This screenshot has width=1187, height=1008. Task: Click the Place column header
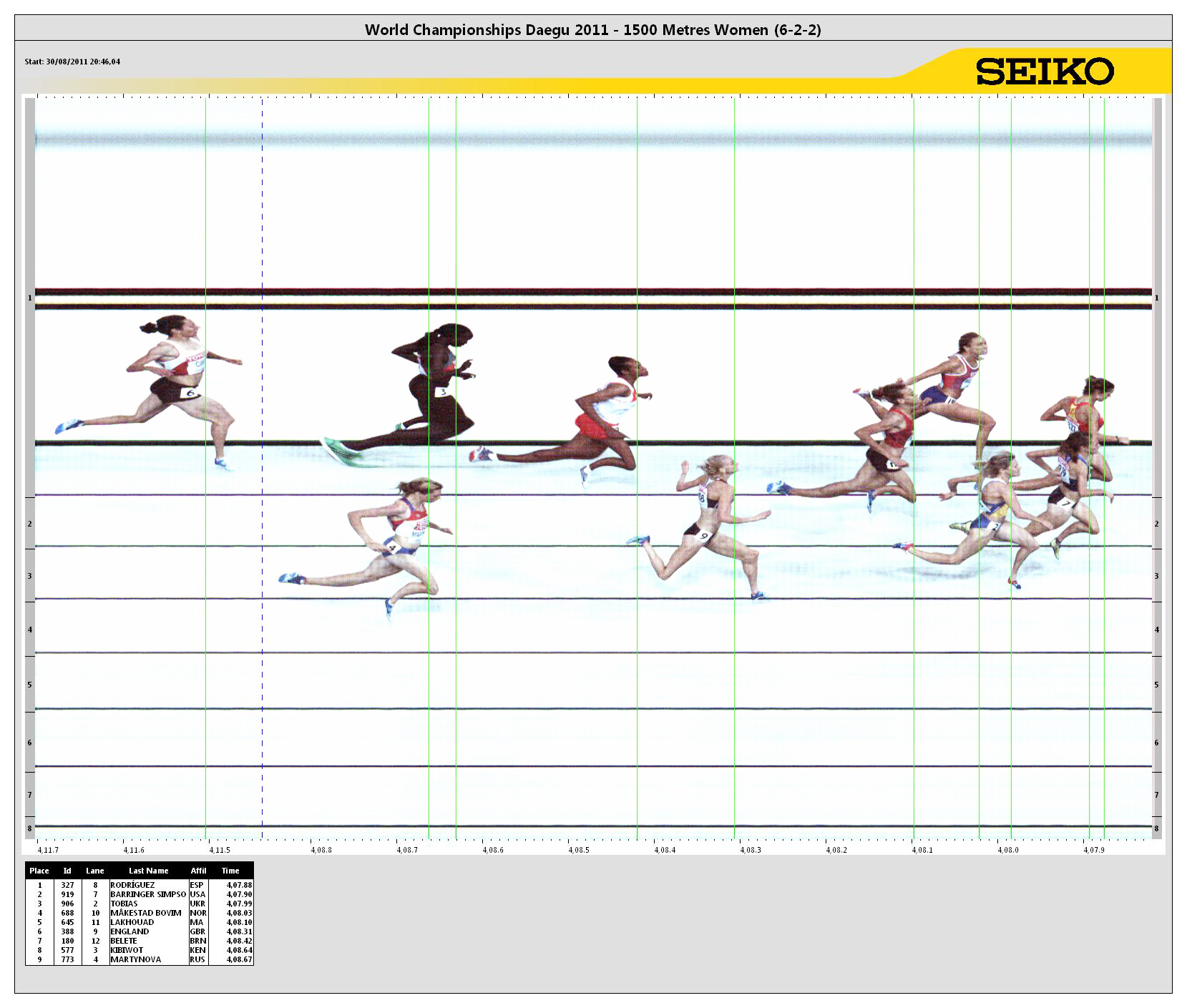click(39, 871)
